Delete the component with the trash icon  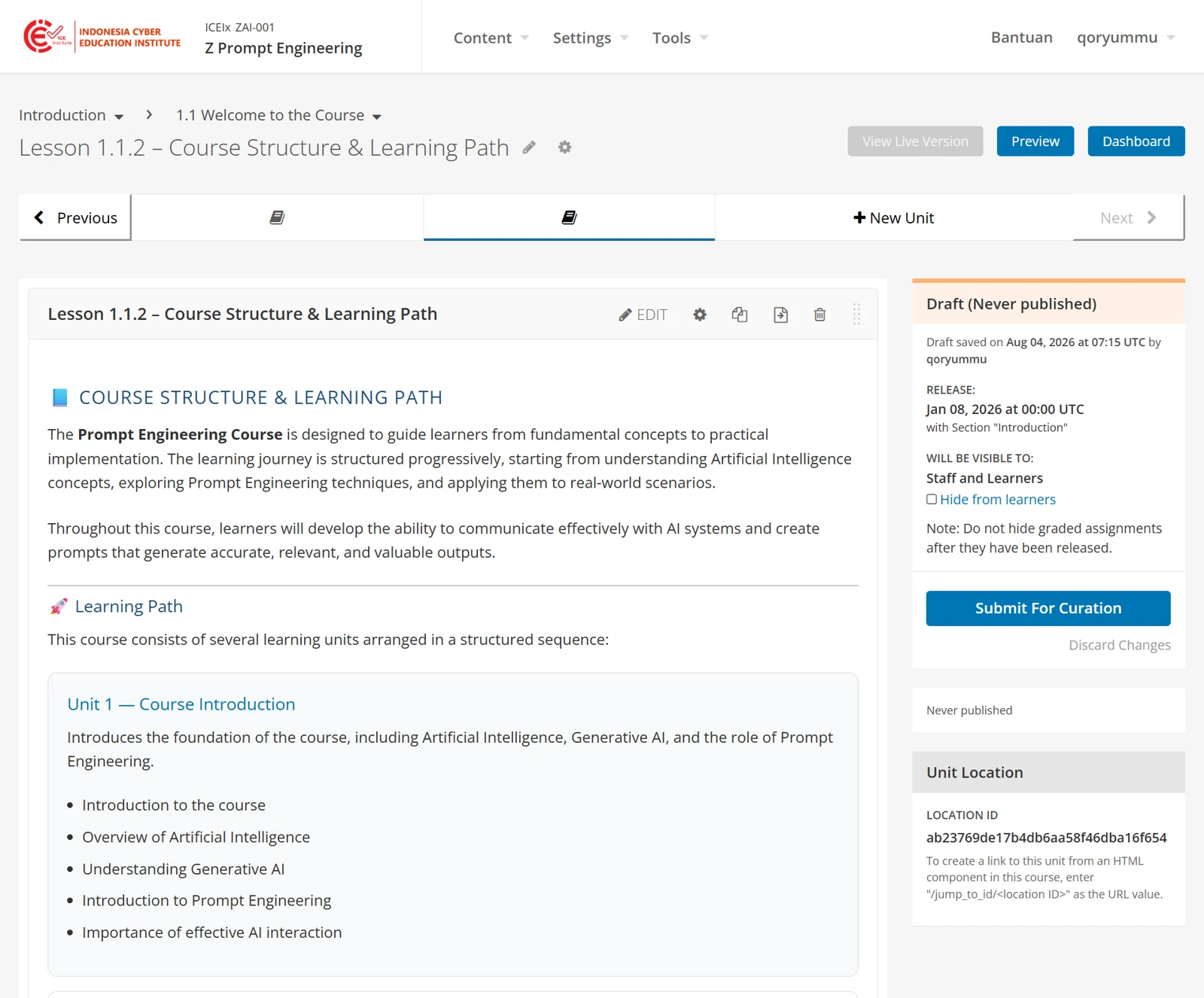819,315
